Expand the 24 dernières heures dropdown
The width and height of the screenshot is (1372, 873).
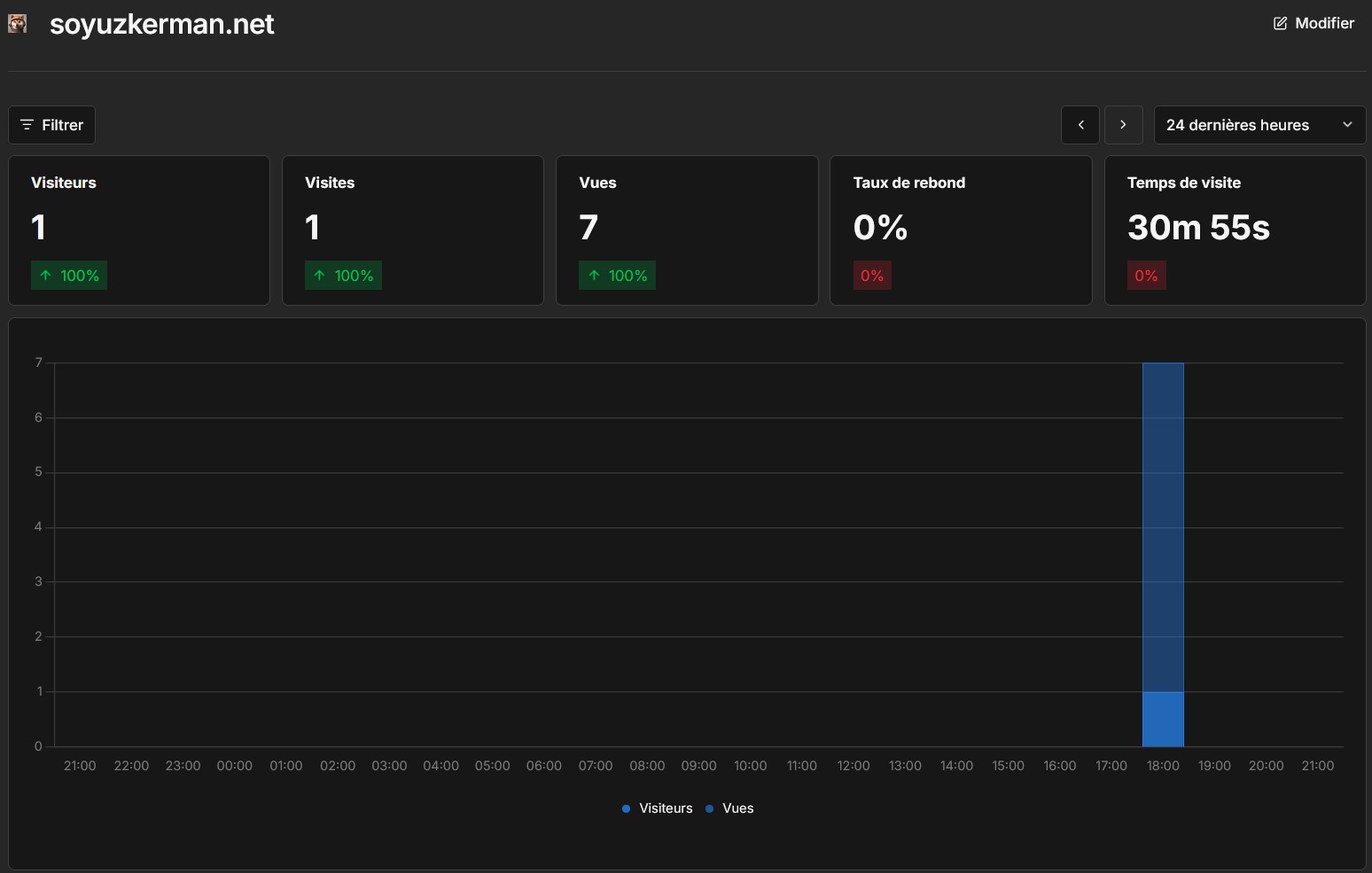click(x=1259, y=125)
